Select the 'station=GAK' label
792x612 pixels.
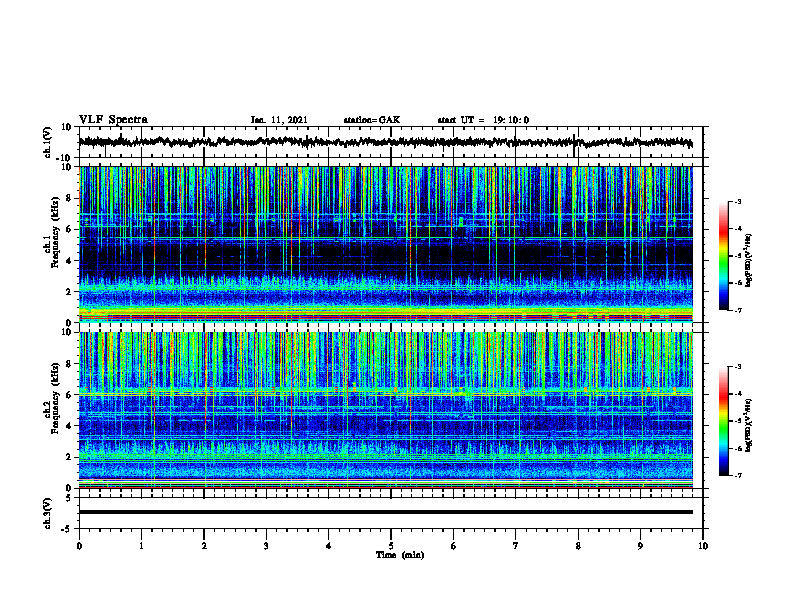coord(372,120)
